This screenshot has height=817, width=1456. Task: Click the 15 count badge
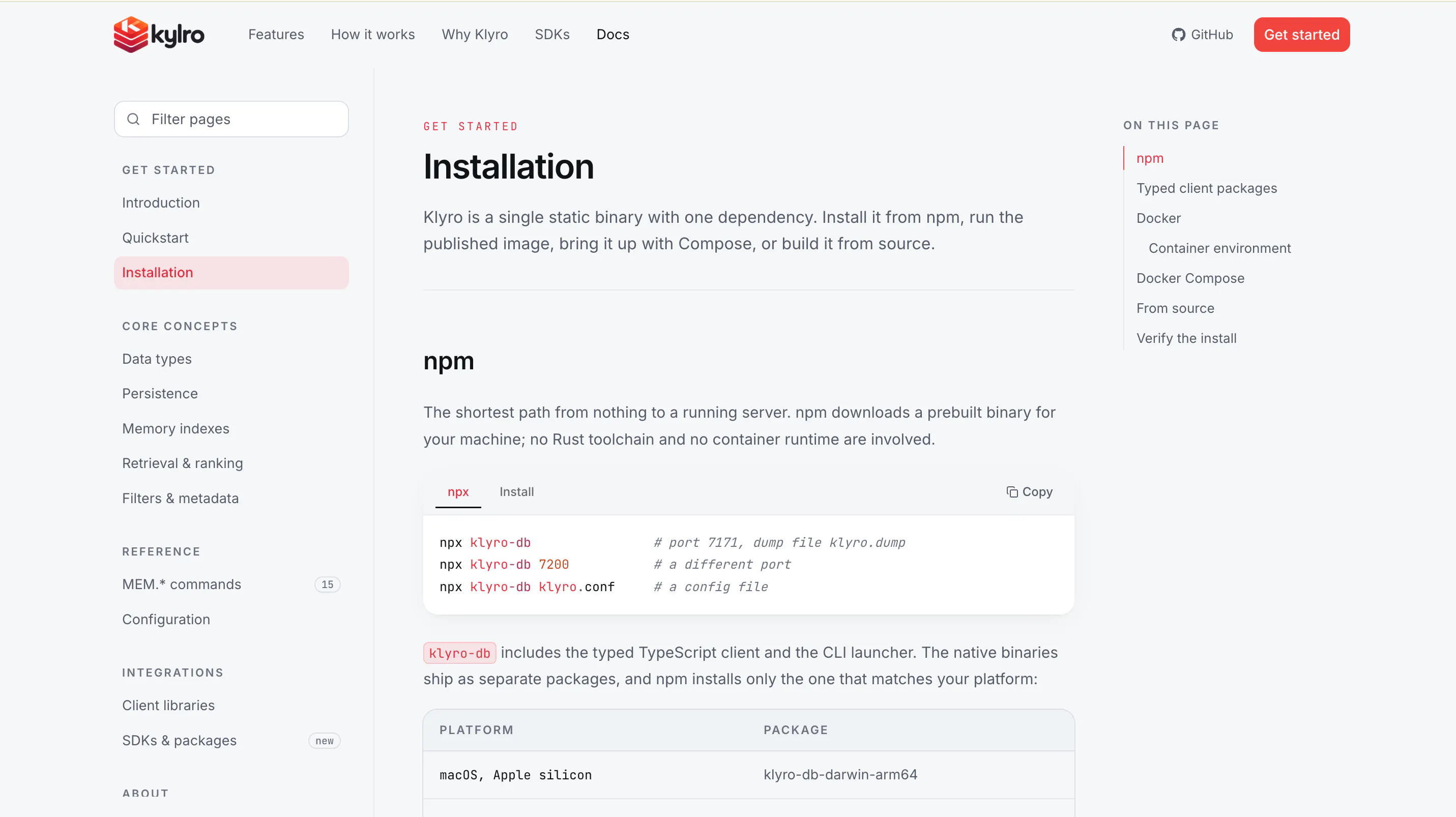[x=327, y=584]
